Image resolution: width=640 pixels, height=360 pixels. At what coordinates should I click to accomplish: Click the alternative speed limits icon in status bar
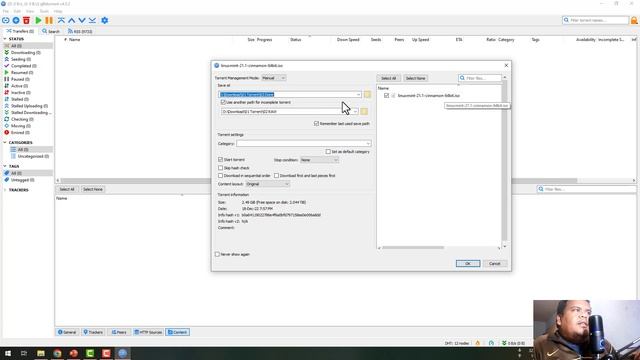pos(491,343)
